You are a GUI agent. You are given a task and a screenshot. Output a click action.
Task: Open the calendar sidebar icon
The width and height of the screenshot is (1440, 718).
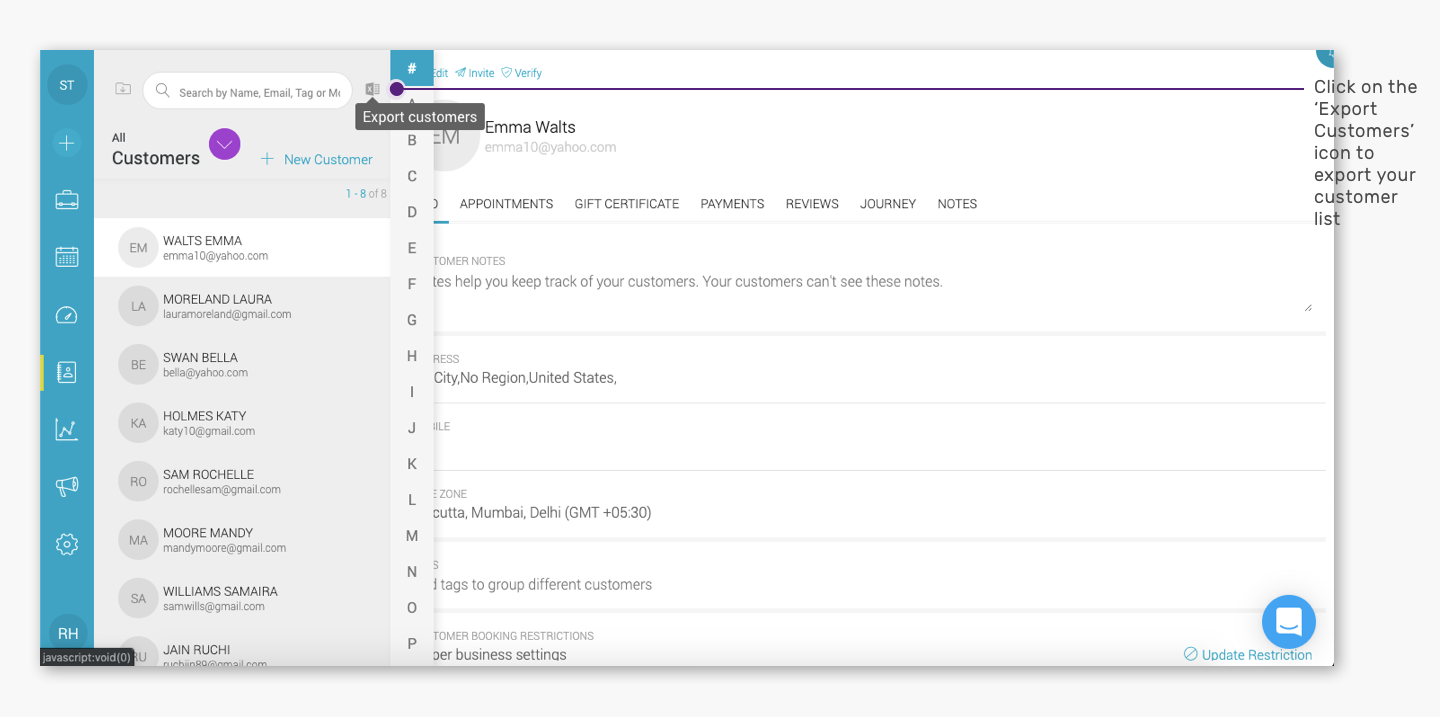(67, 257)
